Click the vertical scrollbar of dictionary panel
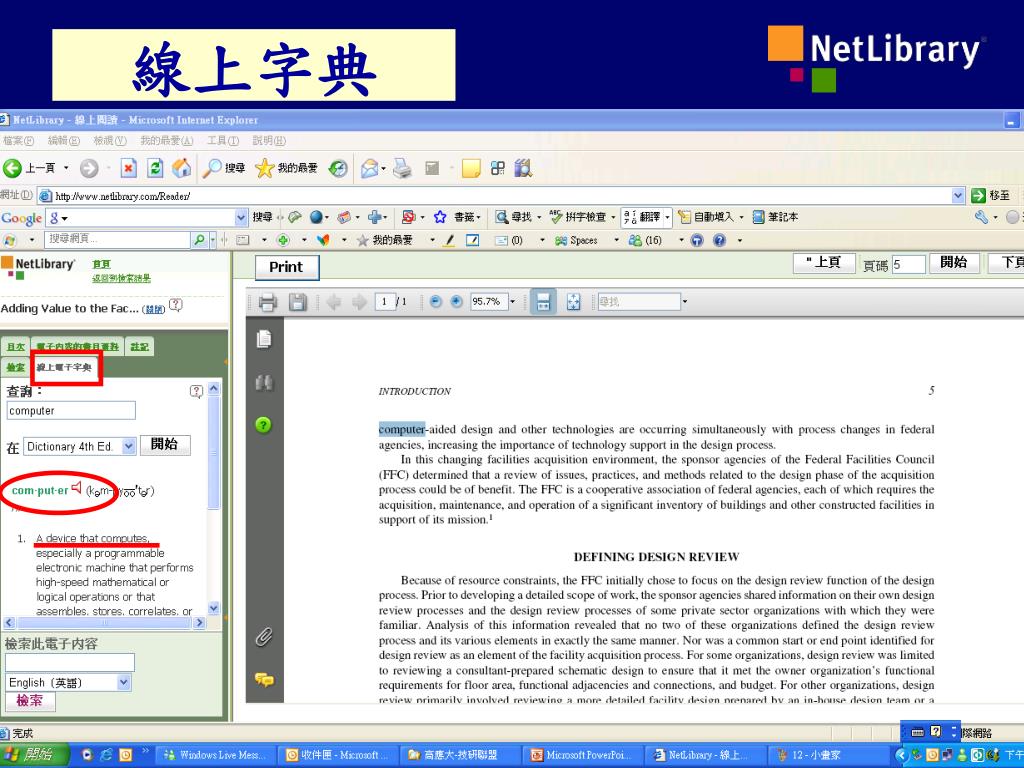Image resolution: width=1024 pixels, height=768 pixels. 214,499
